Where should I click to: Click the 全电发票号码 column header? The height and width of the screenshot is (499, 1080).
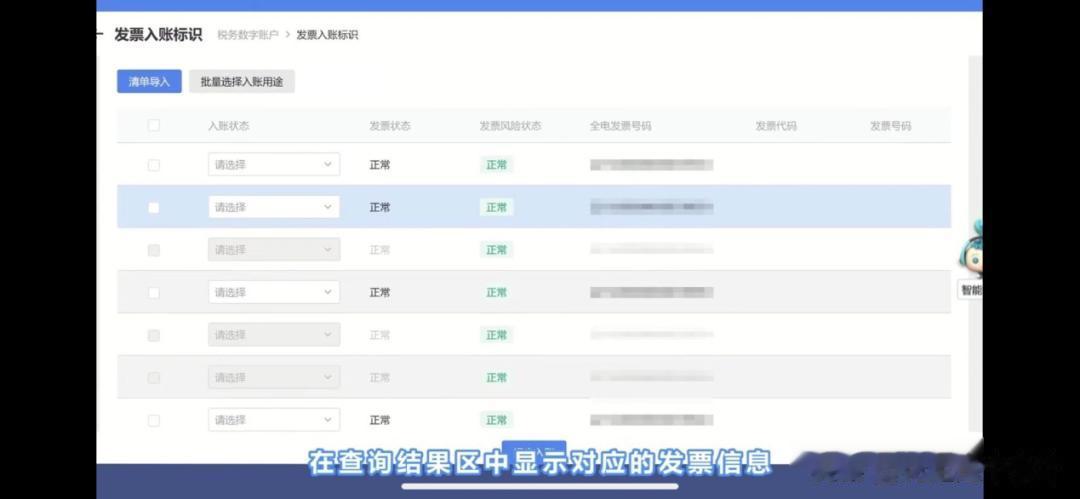(x=621, y=126)
